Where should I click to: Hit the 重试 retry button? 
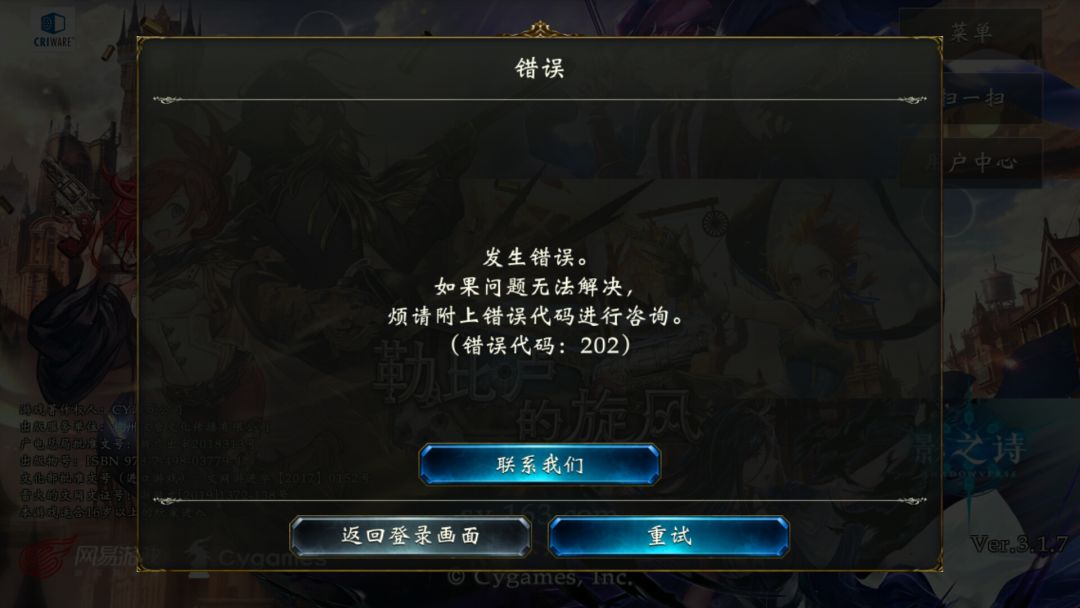point(669,536)
